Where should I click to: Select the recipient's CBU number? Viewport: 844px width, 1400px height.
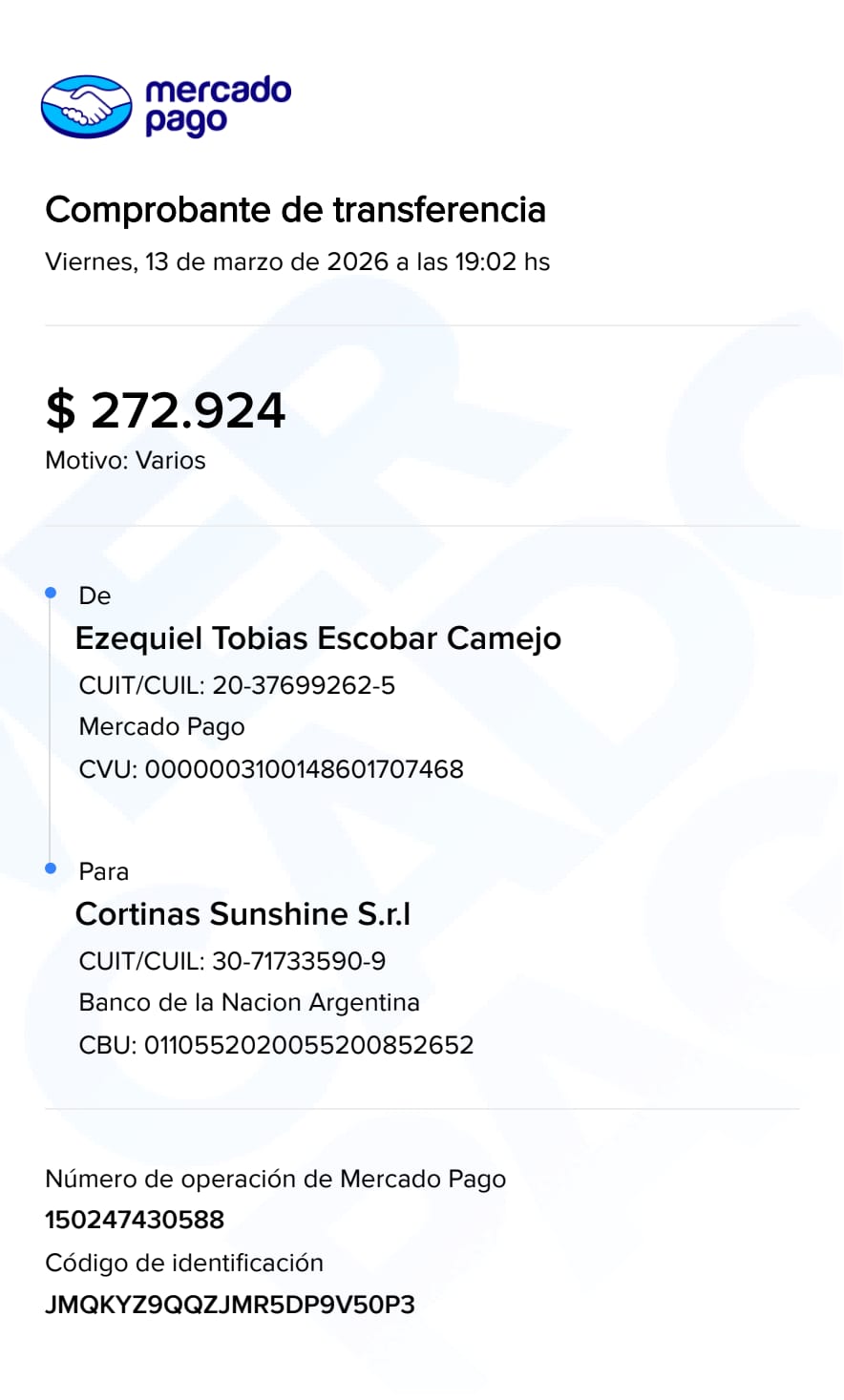click(276, 1045)
